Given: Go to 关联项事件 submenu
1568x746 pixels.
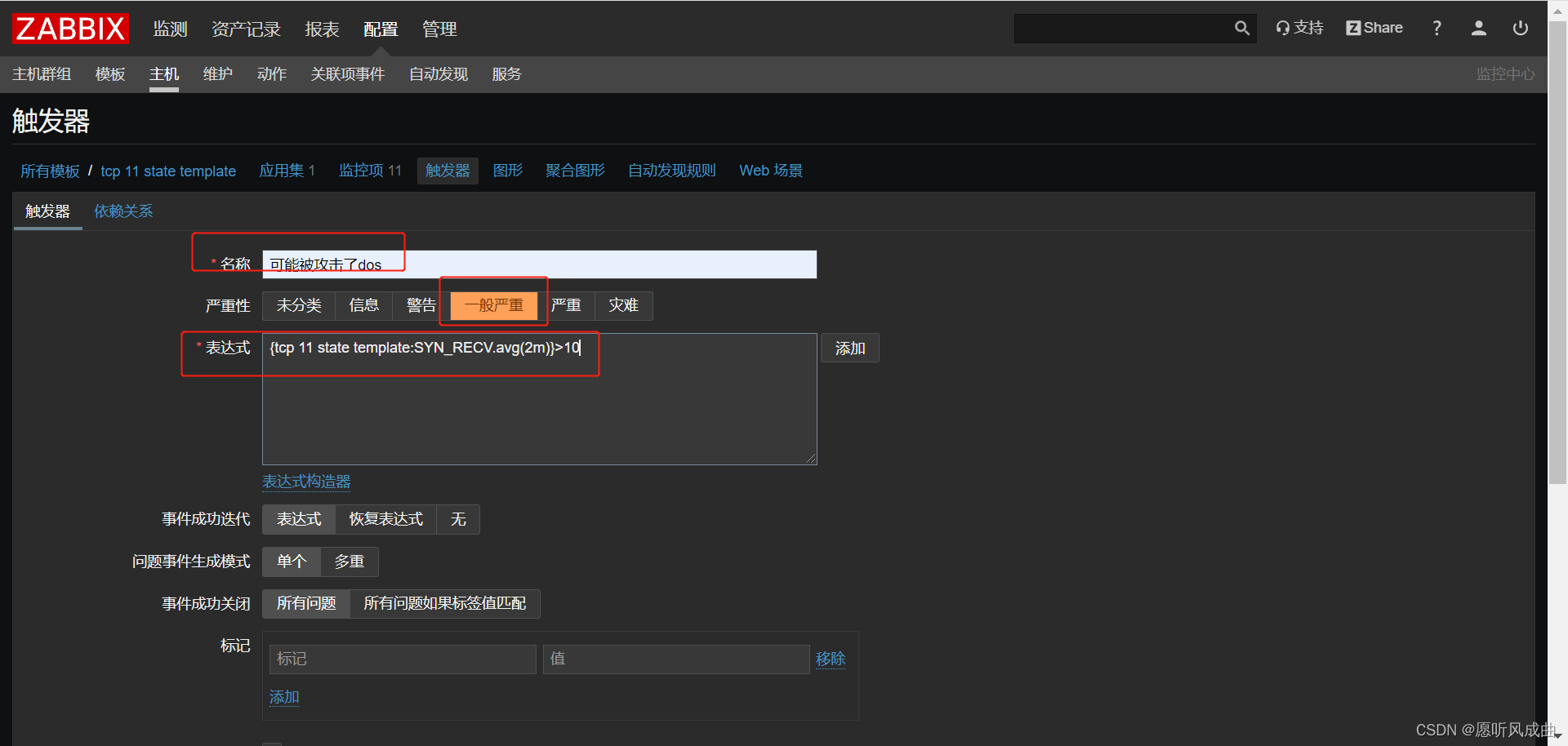Looking at the screenshot, I should (x=348, y=74).
